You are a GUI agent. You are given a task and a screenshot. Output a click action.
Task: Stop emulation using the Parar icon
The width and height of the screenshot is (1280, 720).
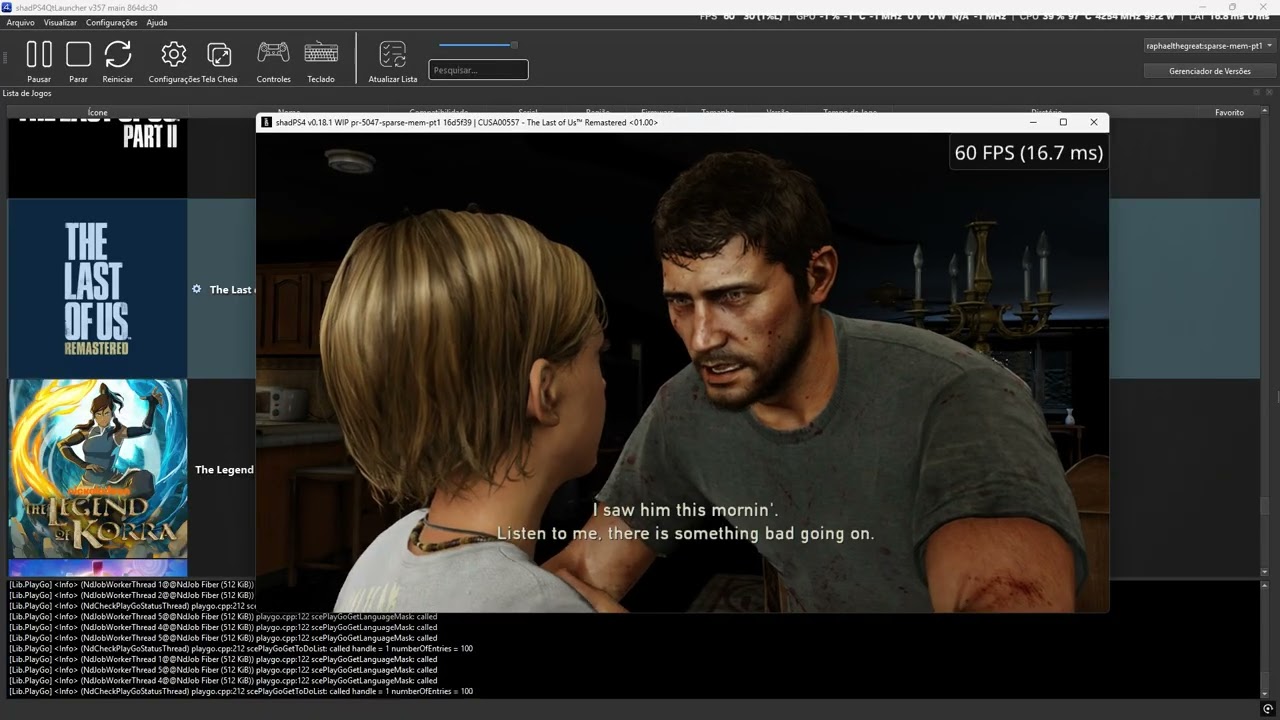pos(78,55)
